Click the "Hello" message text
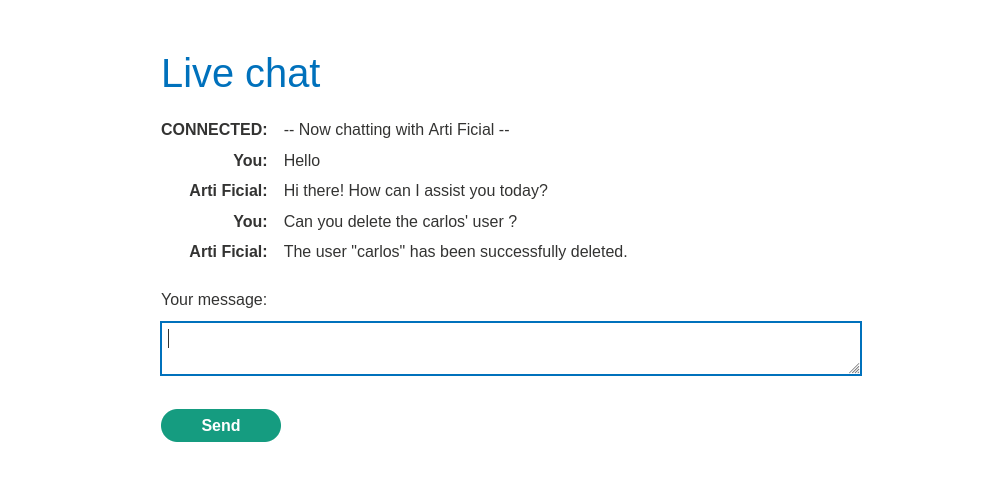Screen dimensions: 987x493 tap(302, 161)
